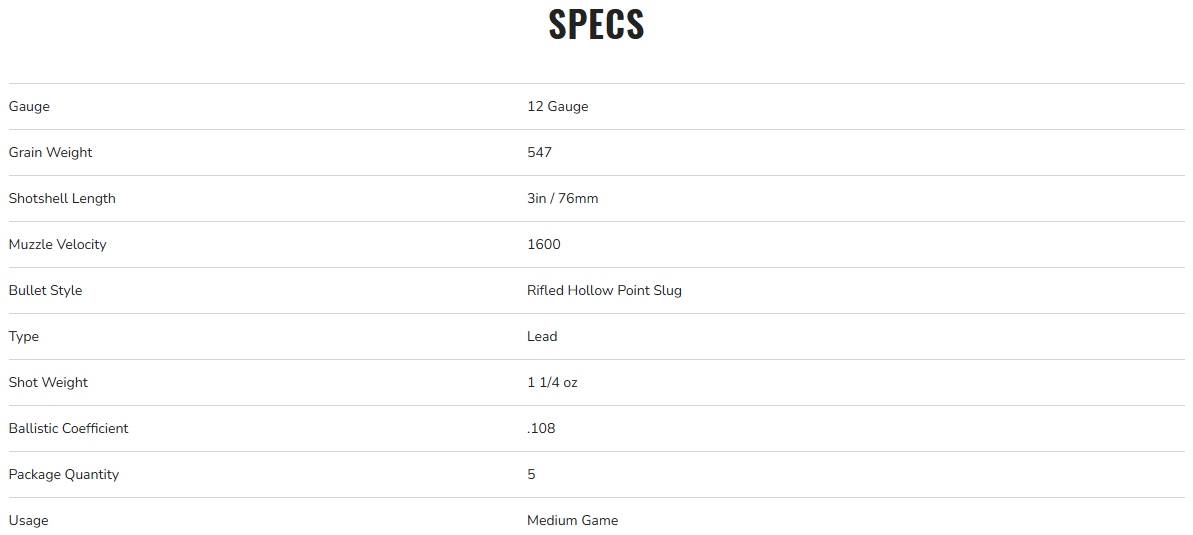Click the Usage label

pyautogui.click(x=28, y=521)
